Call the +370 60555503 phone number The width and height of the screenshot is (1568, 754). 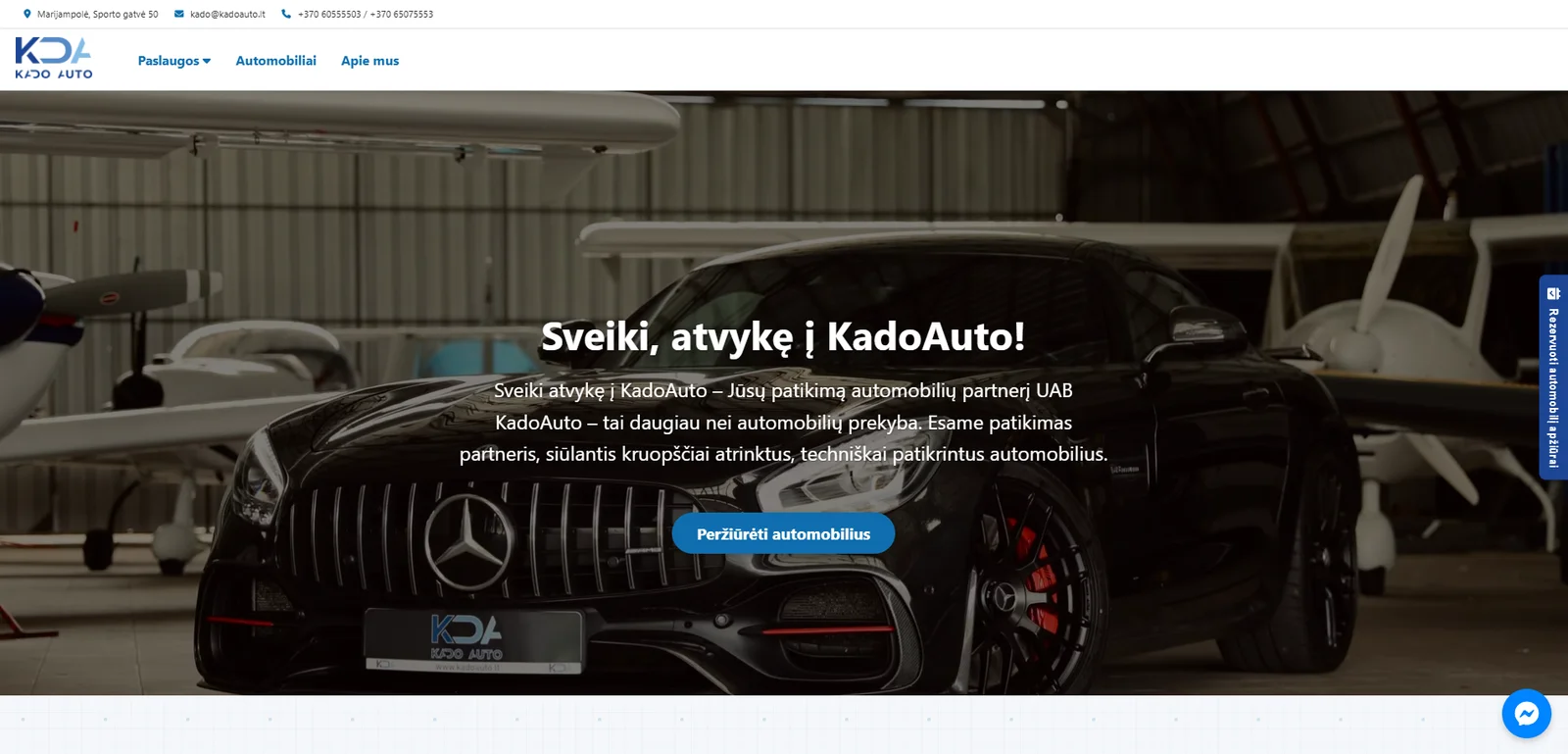pos(329,15)
